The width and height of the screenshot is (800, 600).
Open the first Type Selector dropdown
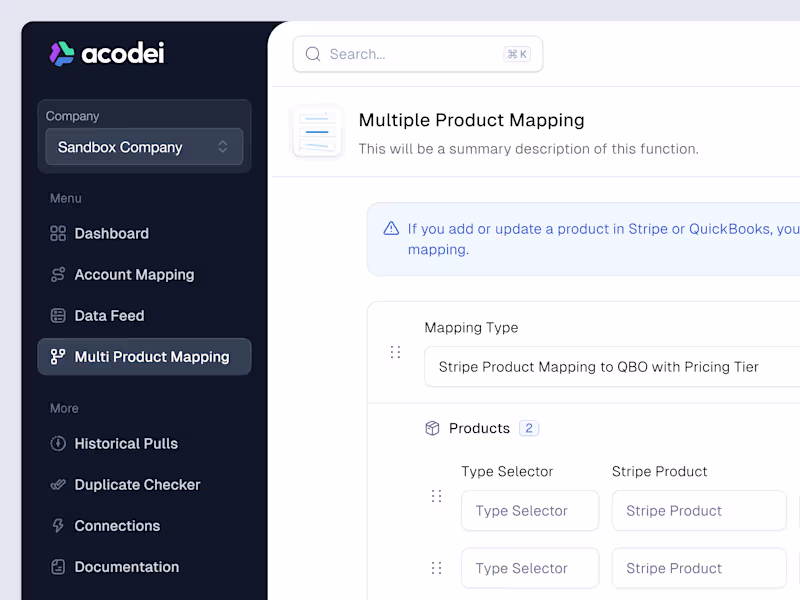pos(530,511)
